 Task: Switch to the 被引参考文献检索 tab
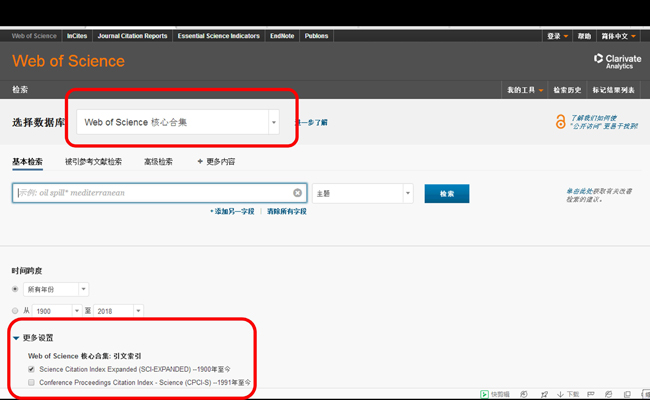(x=93, y=161)
